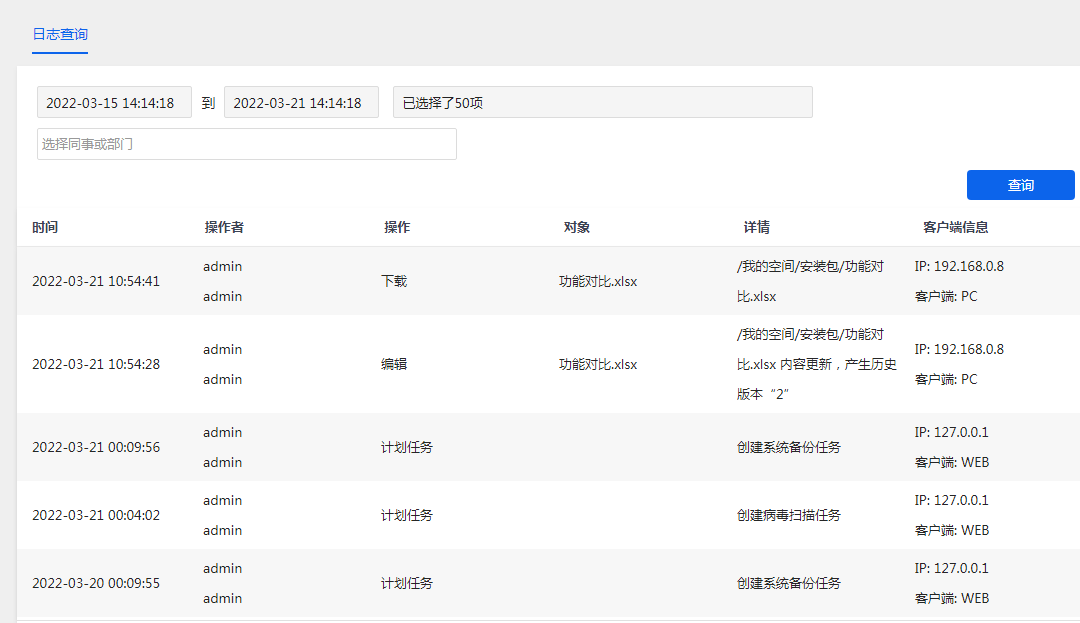Select the log entry timestamped 2022-03-21 10:54:41
1080x623 pixels.
(96, 281)
